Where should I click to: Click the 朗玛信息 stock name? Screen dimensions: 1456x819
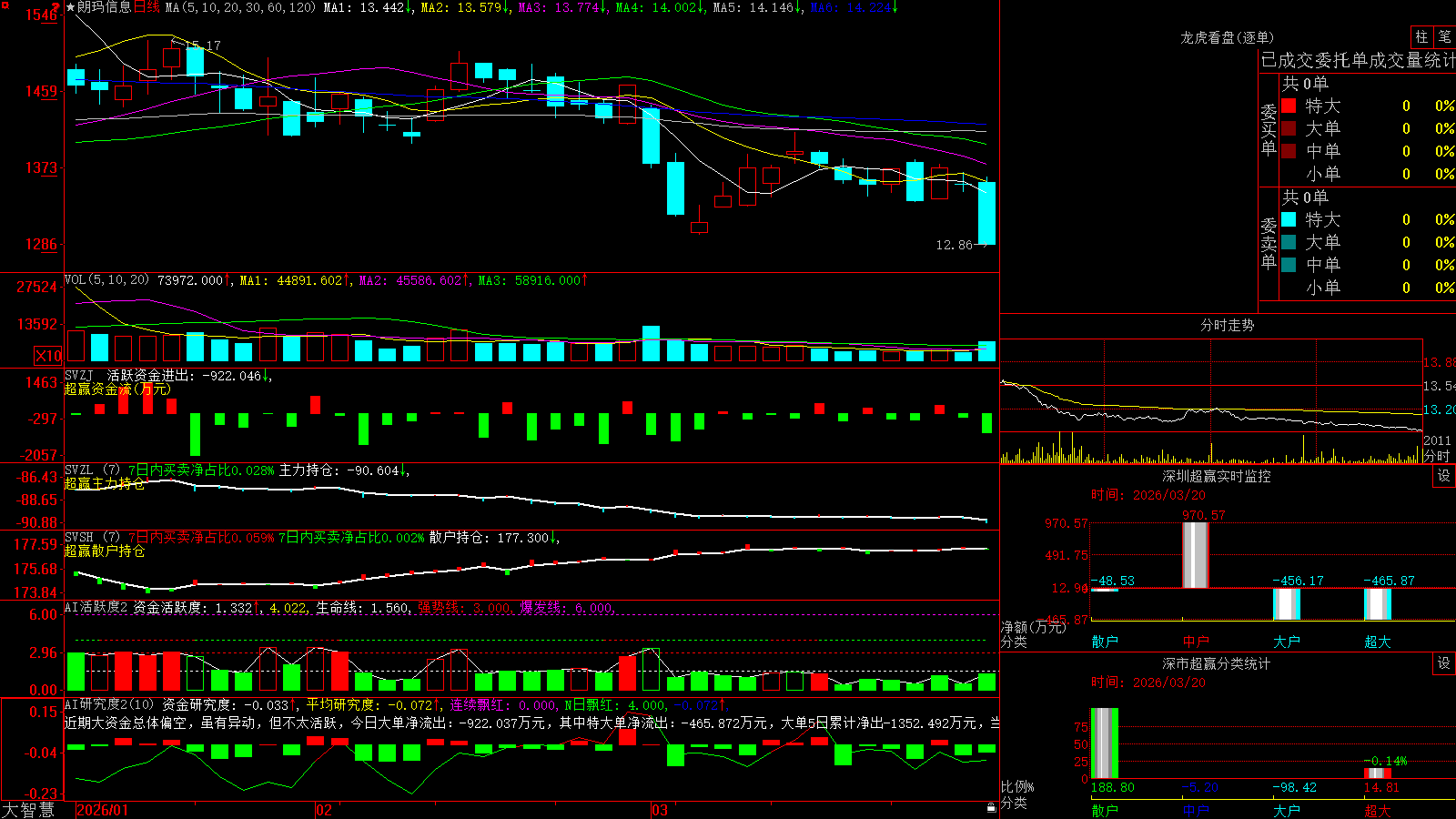point(104,7)
